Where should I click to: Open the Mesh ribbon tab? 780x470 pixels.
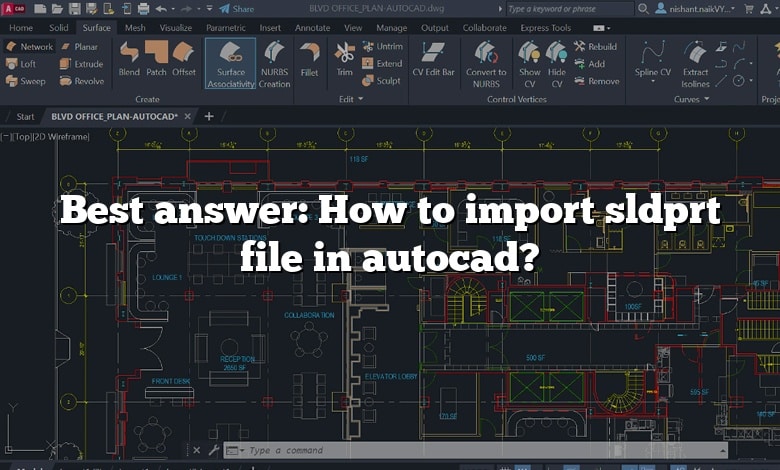(x=135, y=28)
